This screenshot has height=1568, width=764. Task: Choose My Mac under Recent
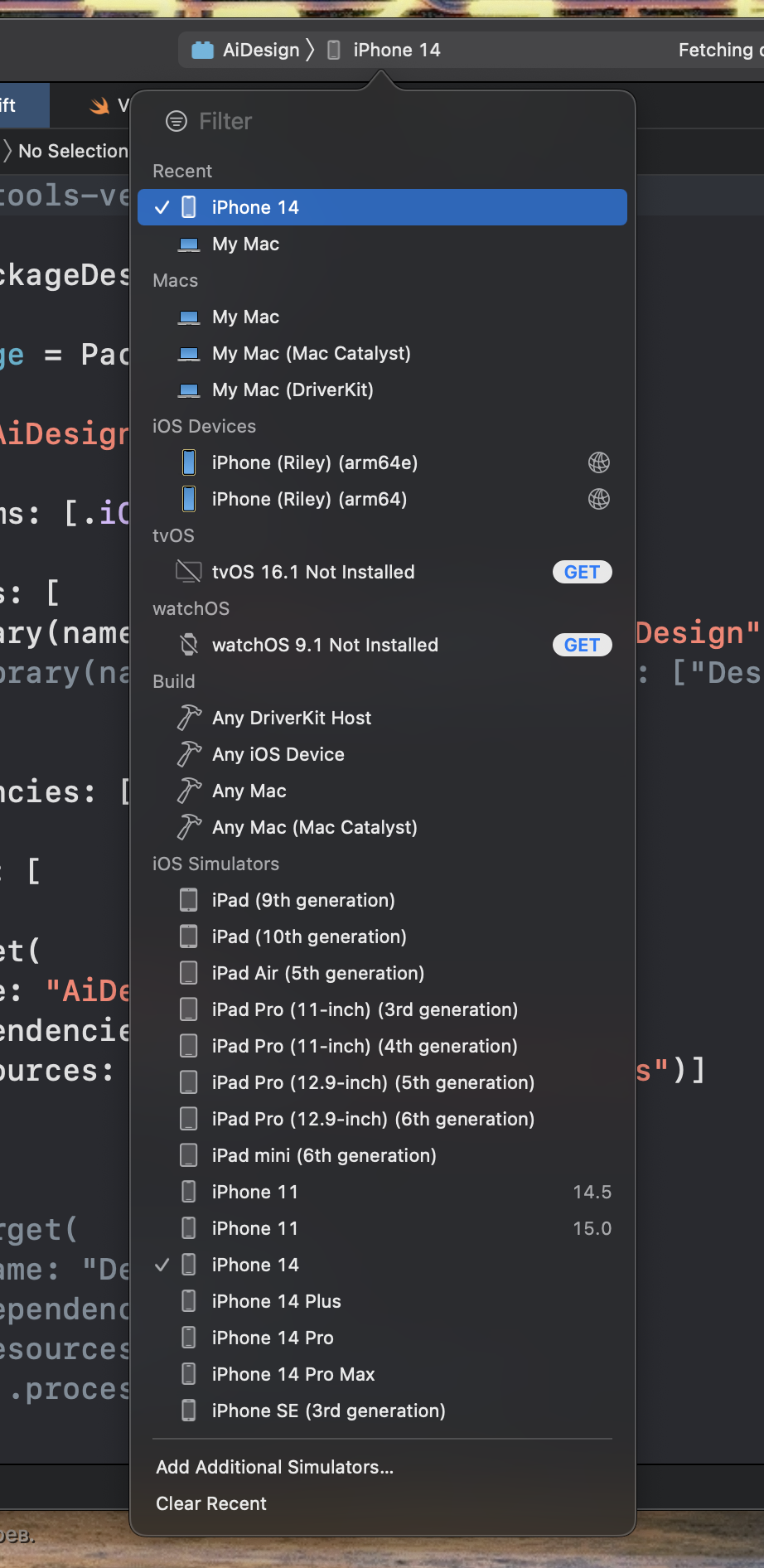382,244
